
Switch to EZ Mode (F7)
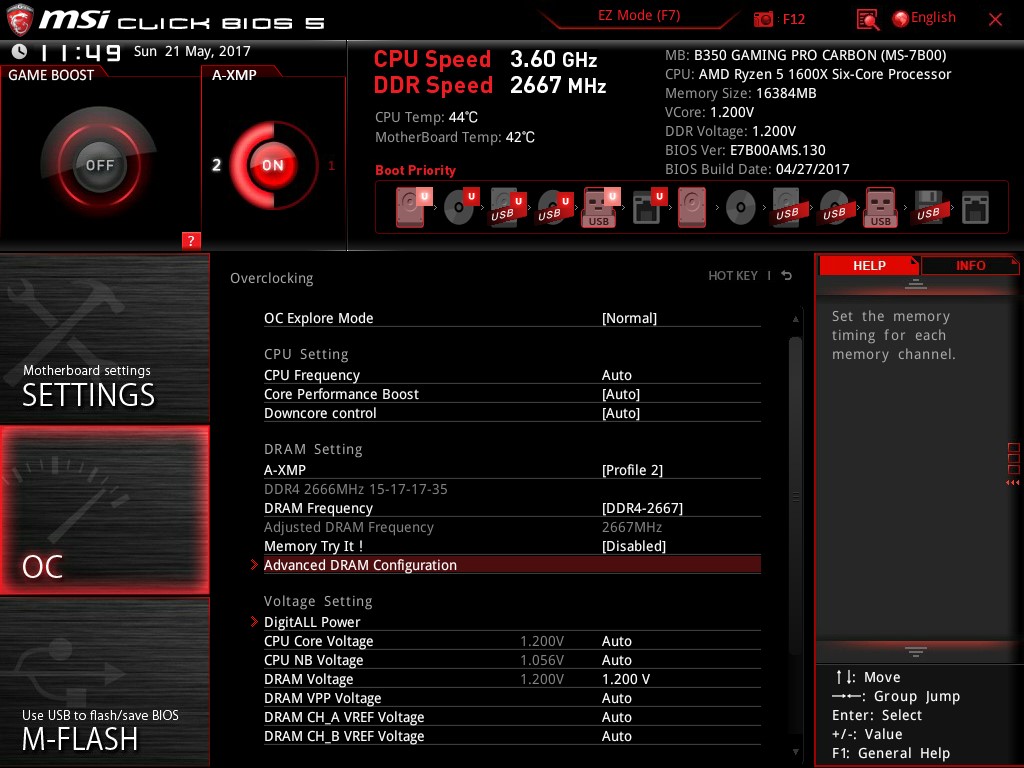(x=639, y=16)
